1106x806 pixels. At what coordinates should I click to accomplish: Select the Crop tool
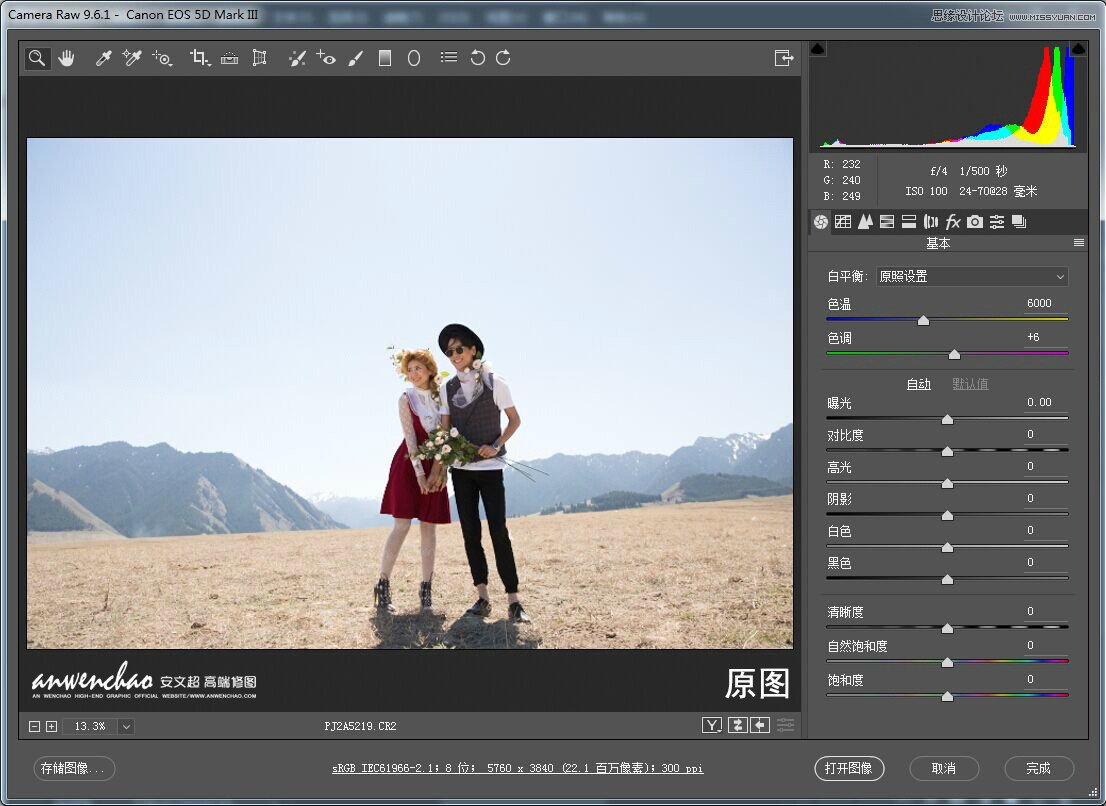click(x=200, y=58)
